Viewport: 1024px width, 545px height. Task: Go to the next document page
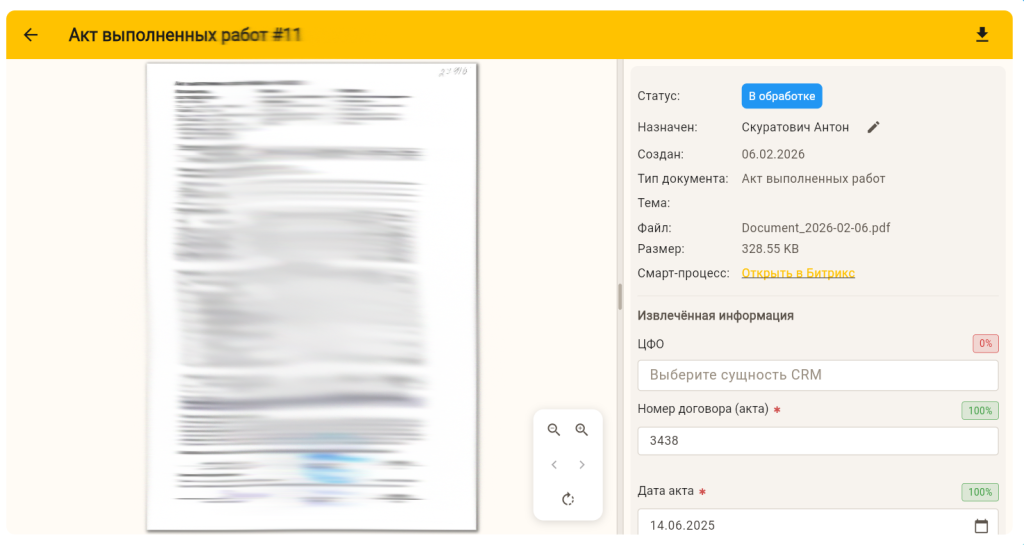[x=582, y=465]
